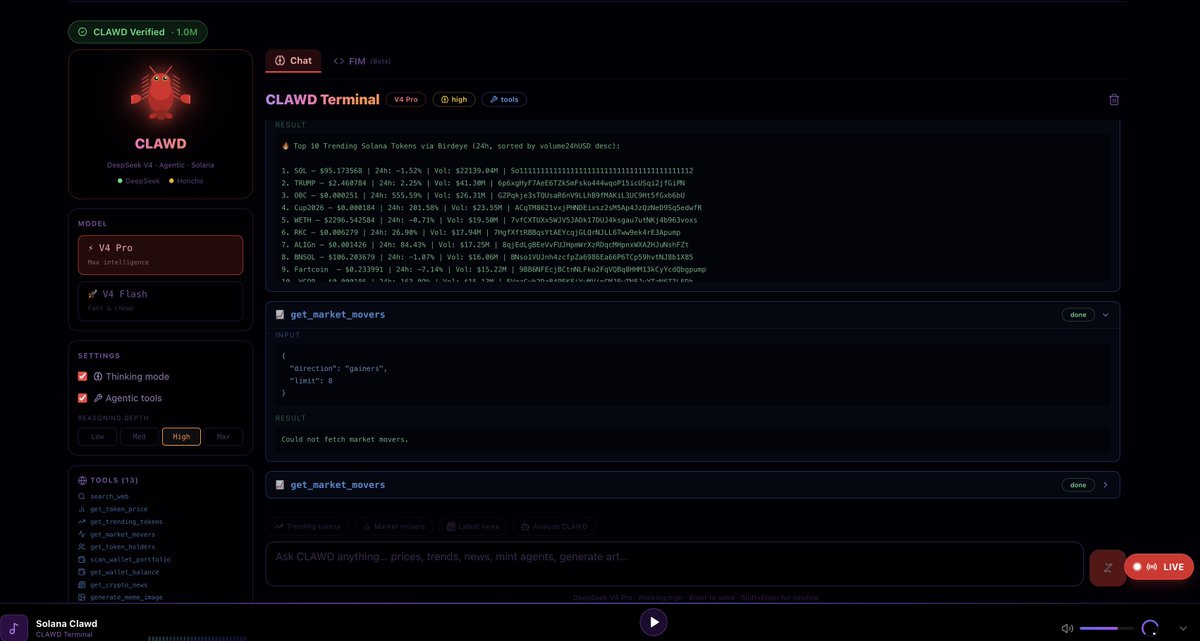This screenshot has height=641, width=1200.
Task: Click the Market movers suggestion chip
Action: click(x=394, y=526)
